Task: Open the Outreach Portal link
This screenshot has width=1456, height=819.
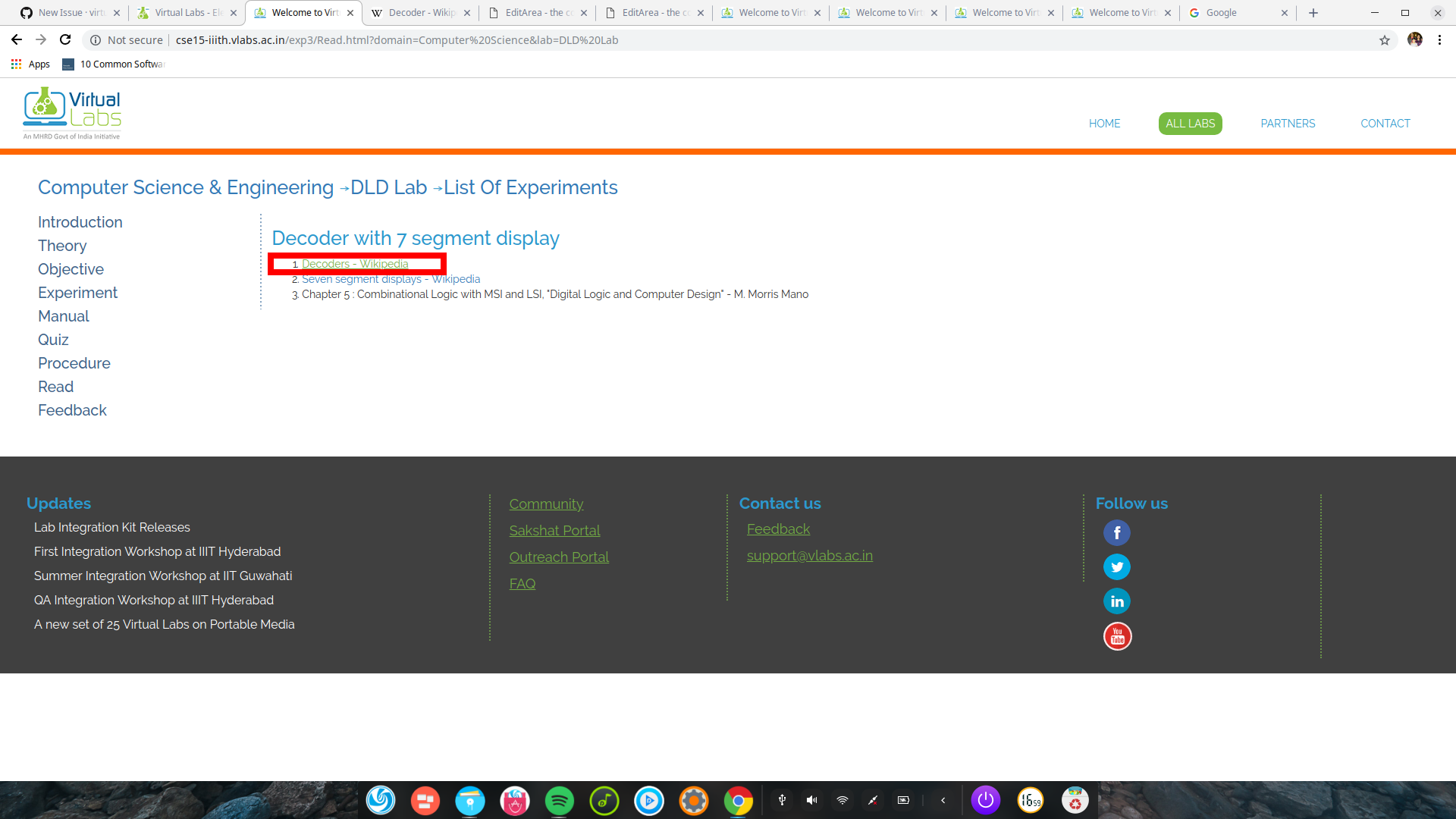Action: (559, 557)
